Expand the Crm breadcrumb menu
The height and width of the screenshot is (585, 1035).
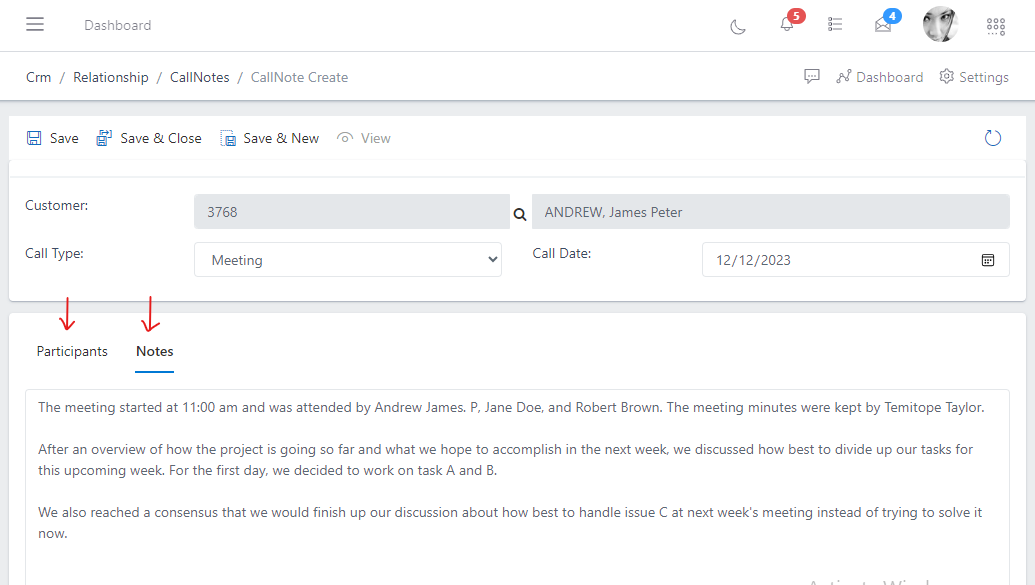tap(38, 77)
